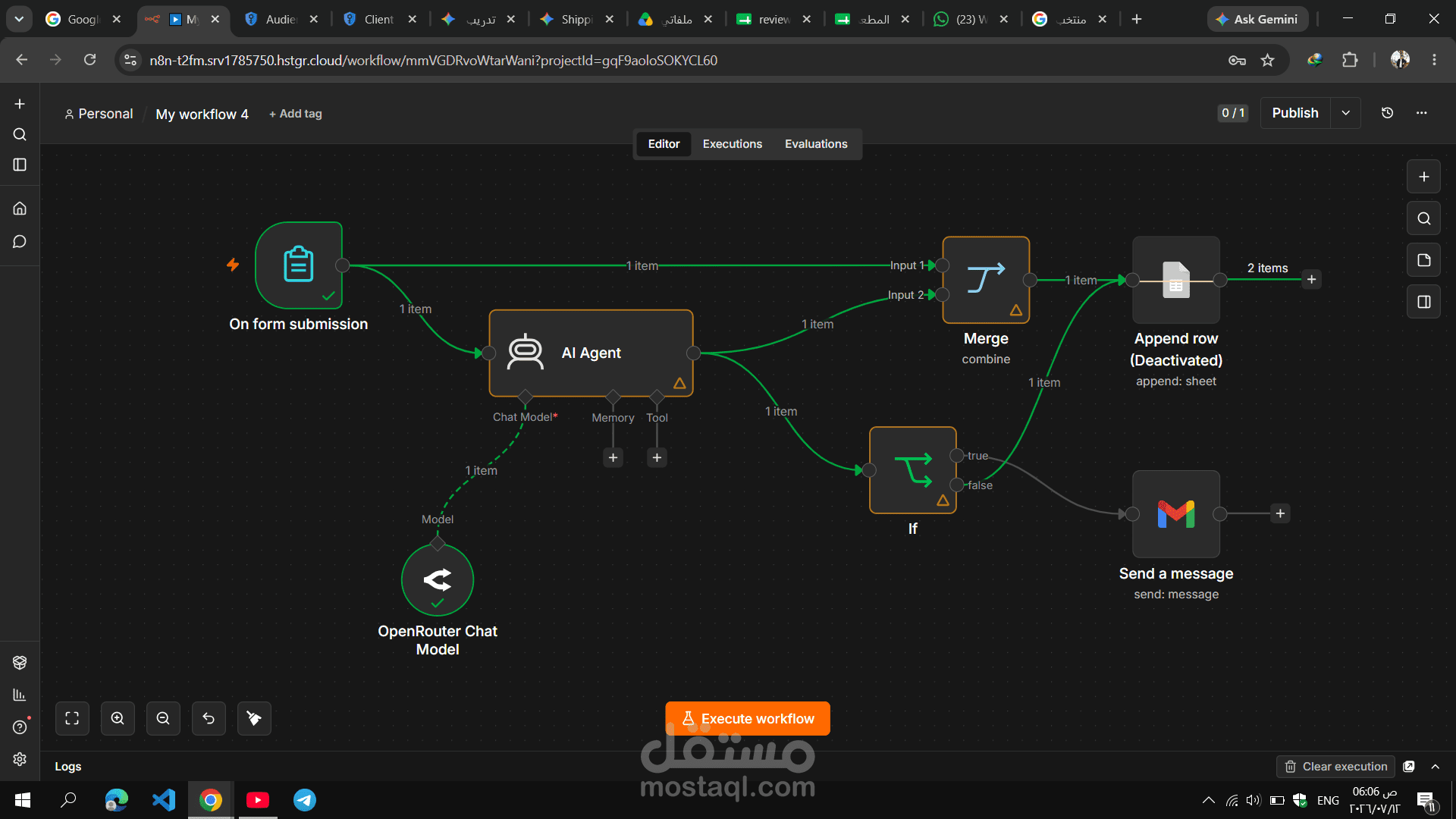Add node after Send a message output

(x=1280, y=513)
